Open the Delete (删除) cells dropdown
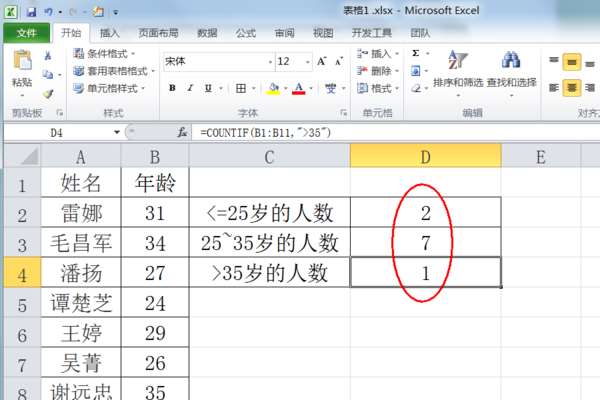Viewport: 600px width, 400px height. click(378, 71)
